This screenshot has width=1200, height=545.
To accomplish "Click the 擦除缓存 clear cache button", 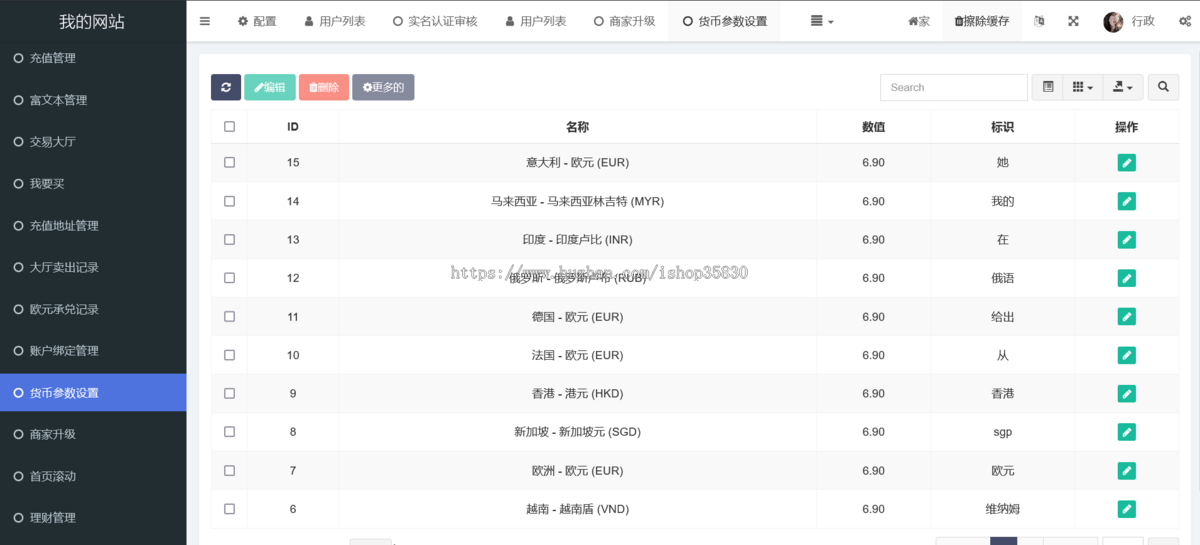I will 982,21.
